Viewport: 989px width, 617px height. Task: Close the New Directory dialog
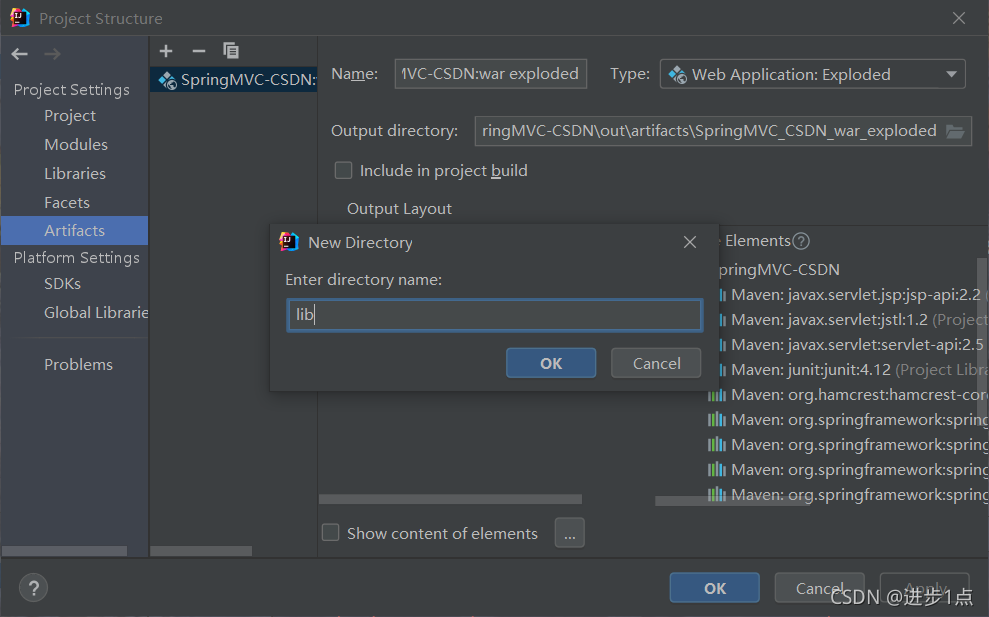click(690, 242)
